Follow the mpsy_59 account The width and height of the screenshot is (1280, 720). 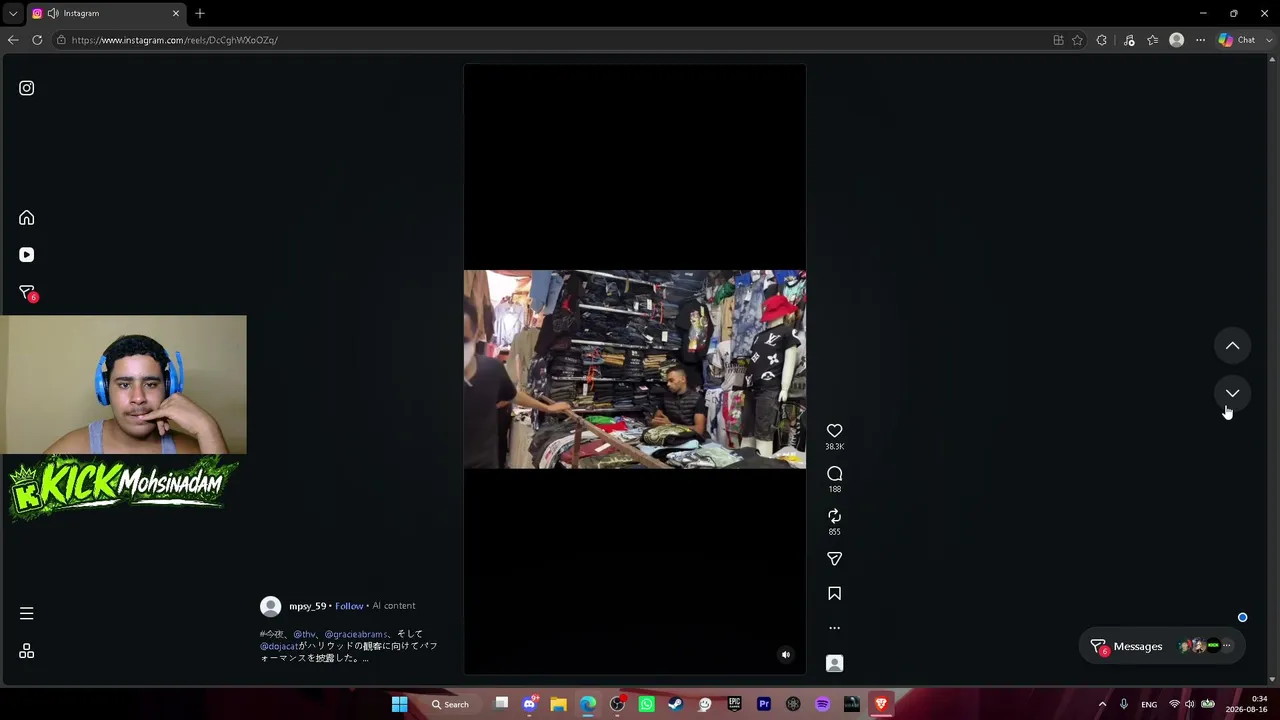coord(349,606)
